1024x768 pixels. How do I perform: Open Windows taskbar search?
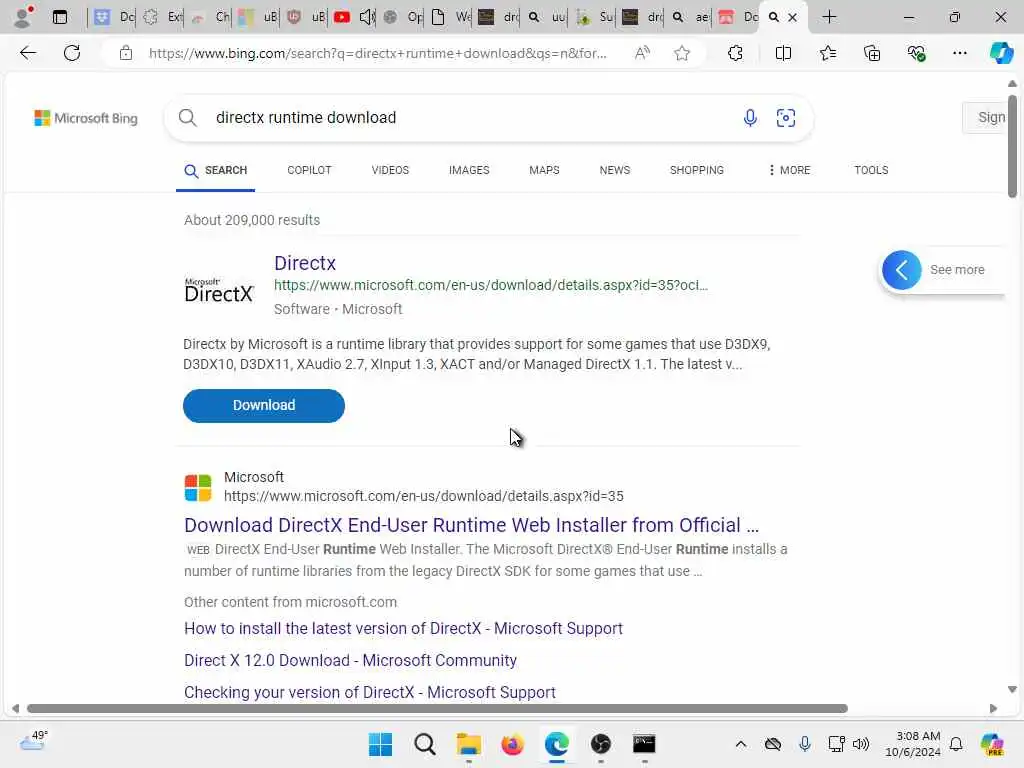(424, 744)
